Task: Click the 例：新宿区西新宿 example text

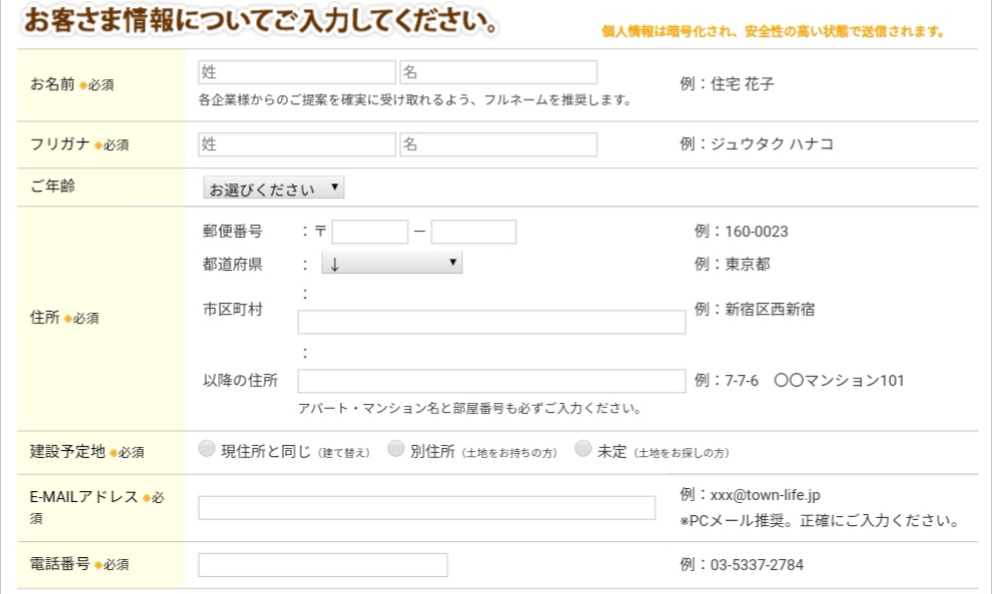Action: click(x=754, y=309)
